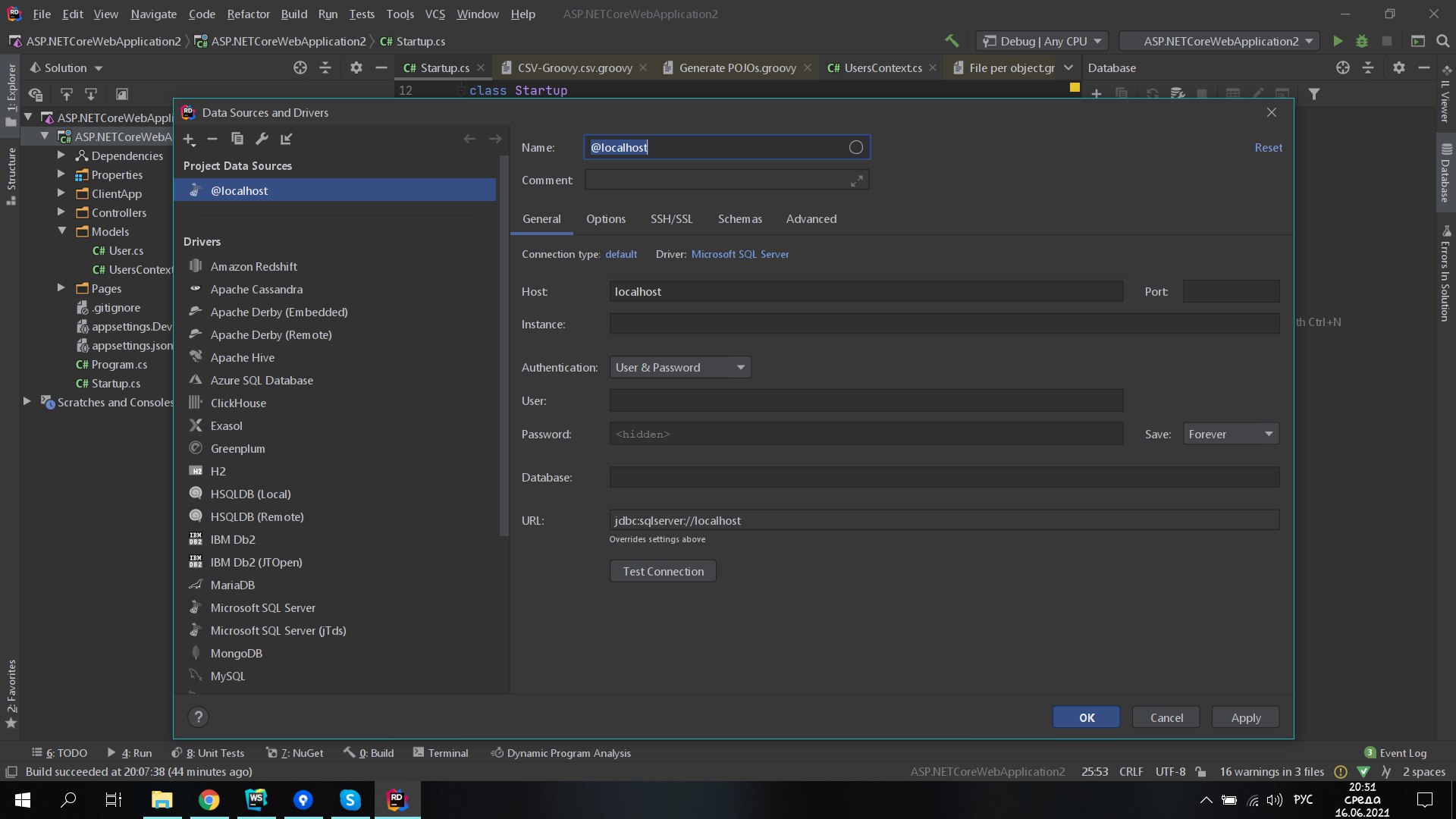Open Debug | Any CPU configuration dropdown
This screenshot has height=819, width=1456.
(1042, 41)
